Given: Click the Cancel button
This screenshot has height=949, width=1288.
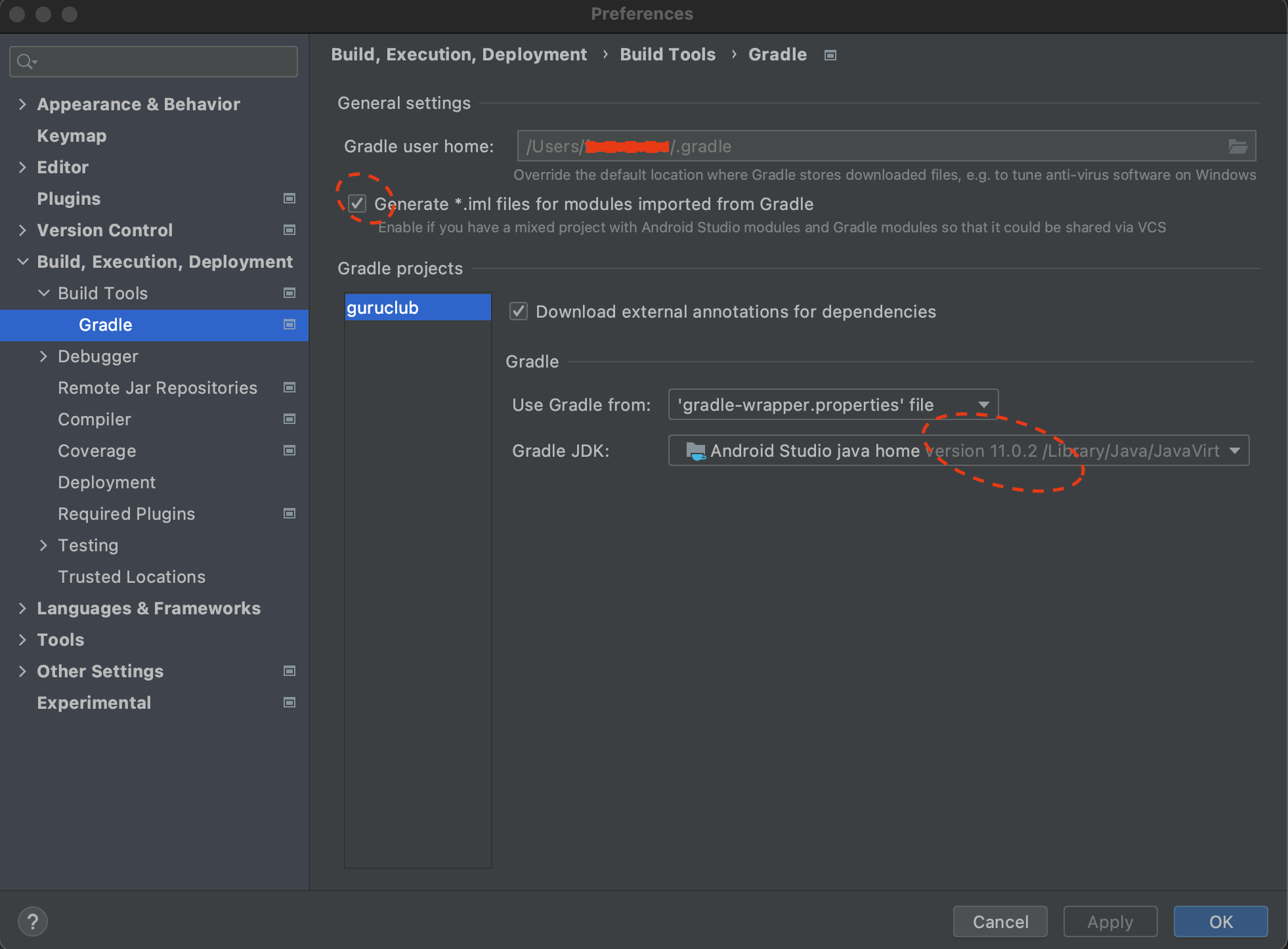Looking at the screenshot, I should [999, 921].
